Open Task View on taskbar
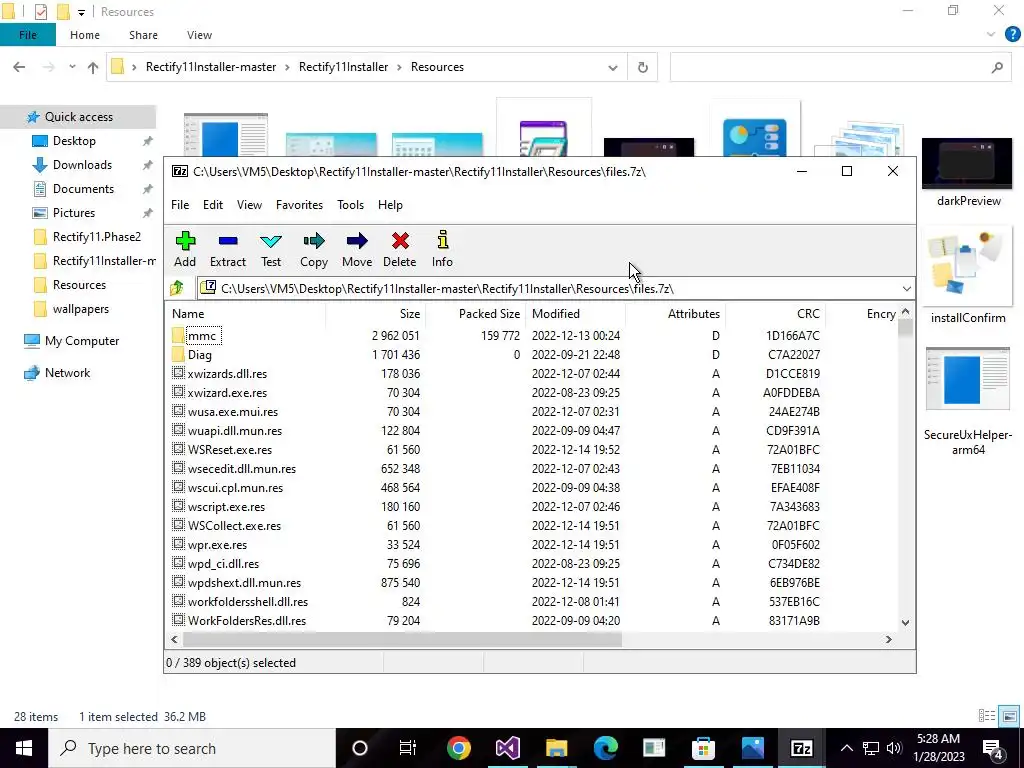Screen dimensions: 1024x768 point(408,748)
